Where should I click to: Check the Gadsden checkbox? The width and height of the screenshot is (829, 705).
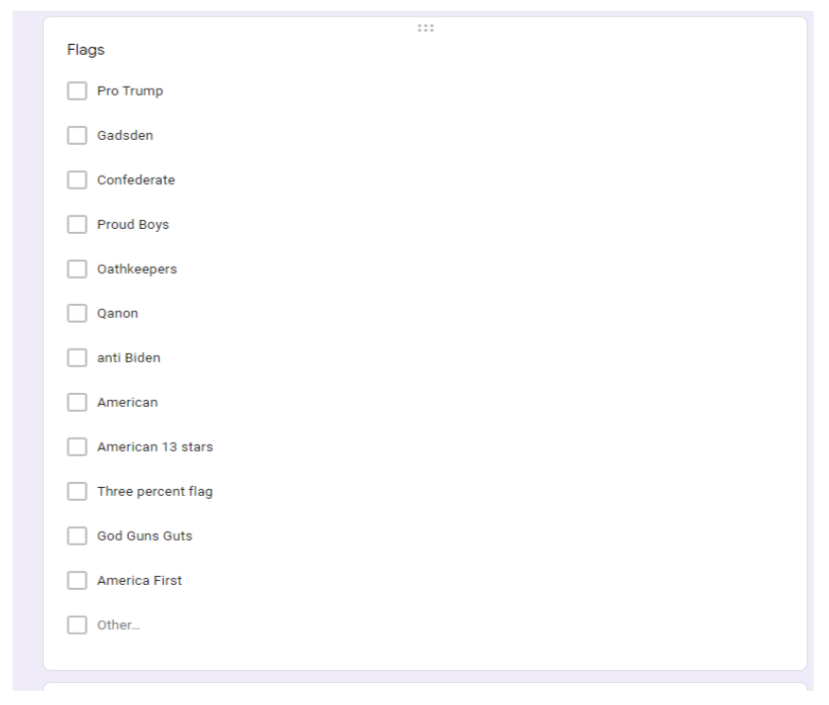(x=78, y=134)
